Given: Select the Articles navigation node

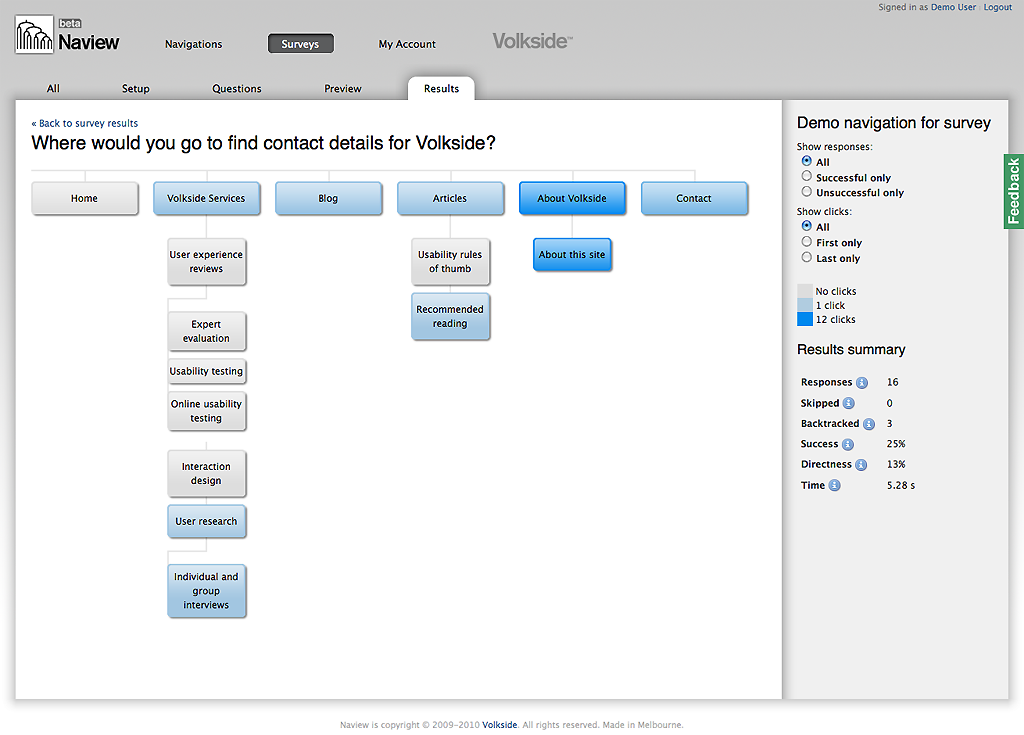Looking at the screenshot, I should coord(450,198).
